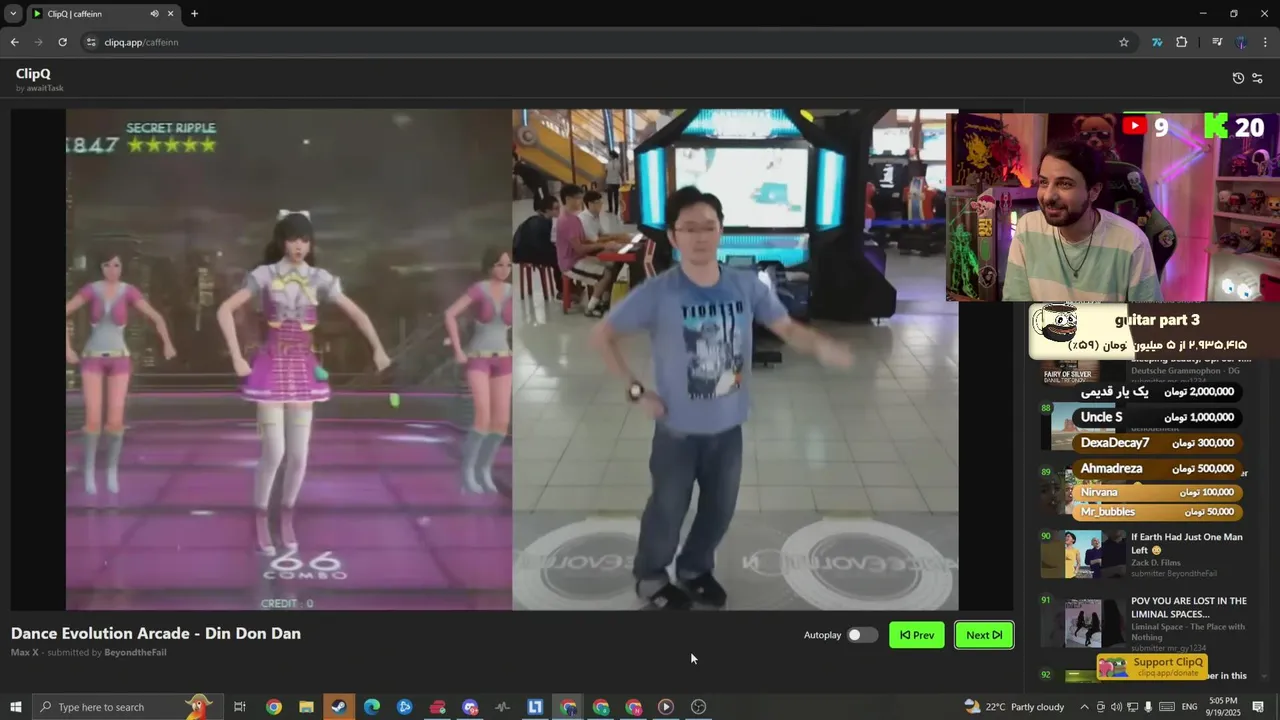This screenshot has width=1280, height=720.
Task: Skip to the next clip with Next
Action: [984, 635]
